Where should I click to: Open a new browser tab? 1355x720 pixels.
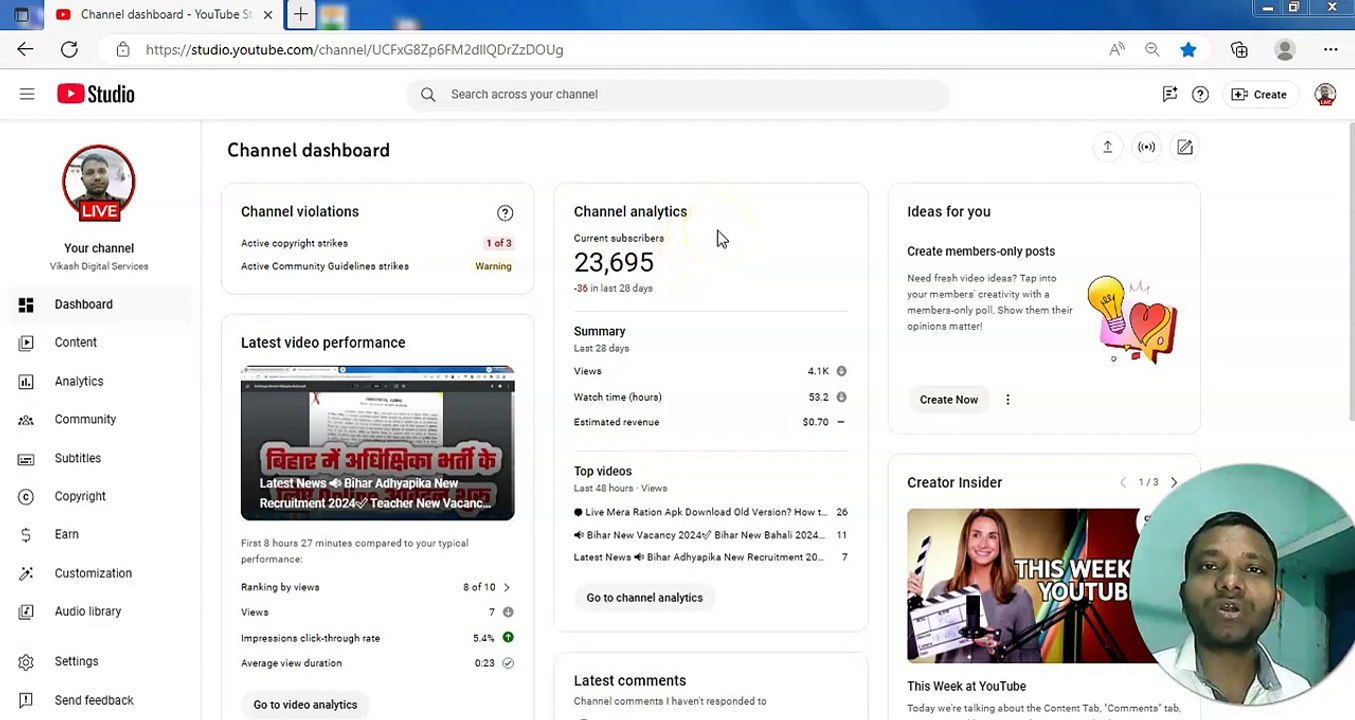pos(300,14)
